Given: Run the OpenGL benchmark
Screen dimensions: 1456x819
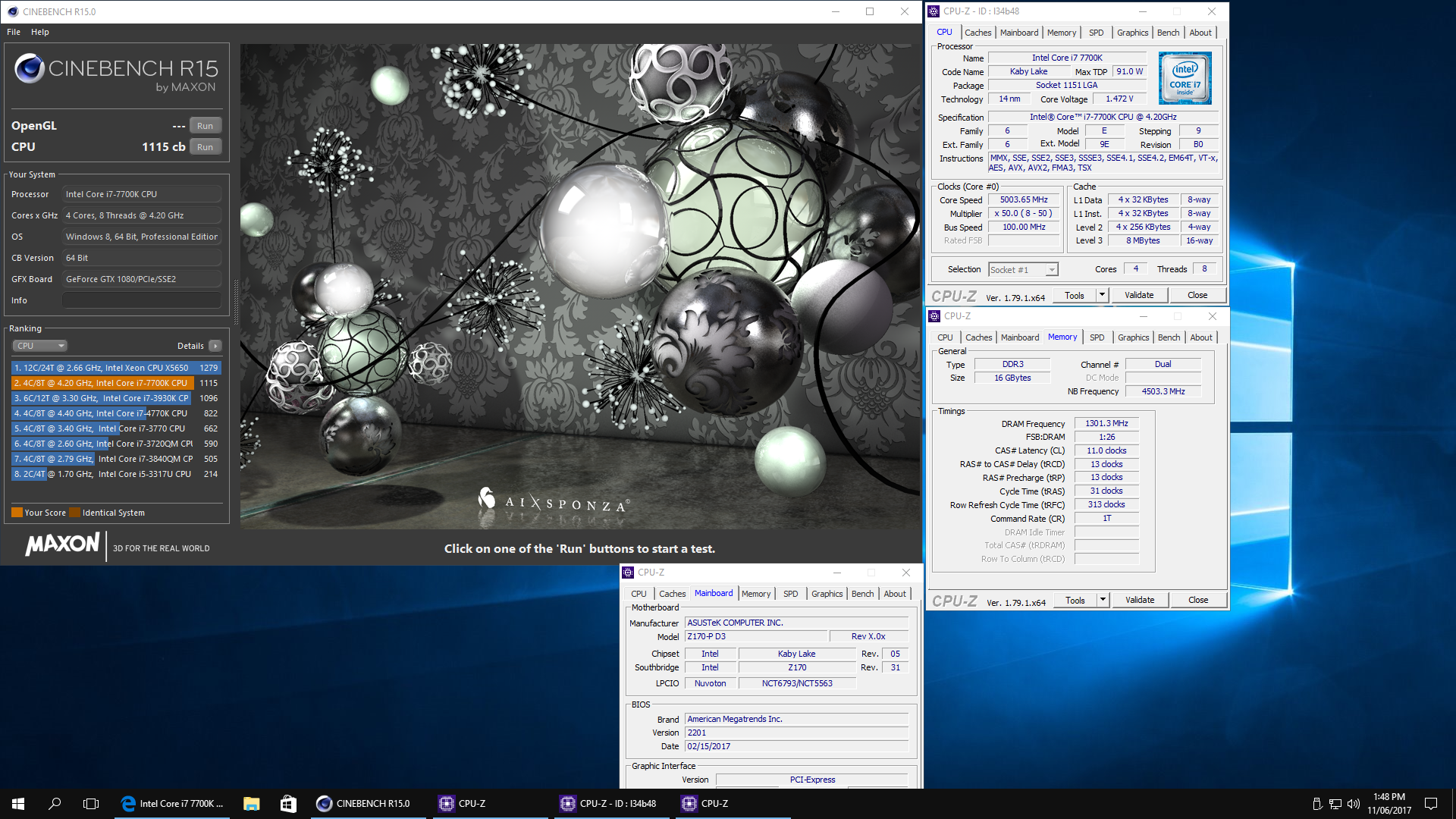Looking at the screenshot, I should pyautogui.click(x=205, y=126).
